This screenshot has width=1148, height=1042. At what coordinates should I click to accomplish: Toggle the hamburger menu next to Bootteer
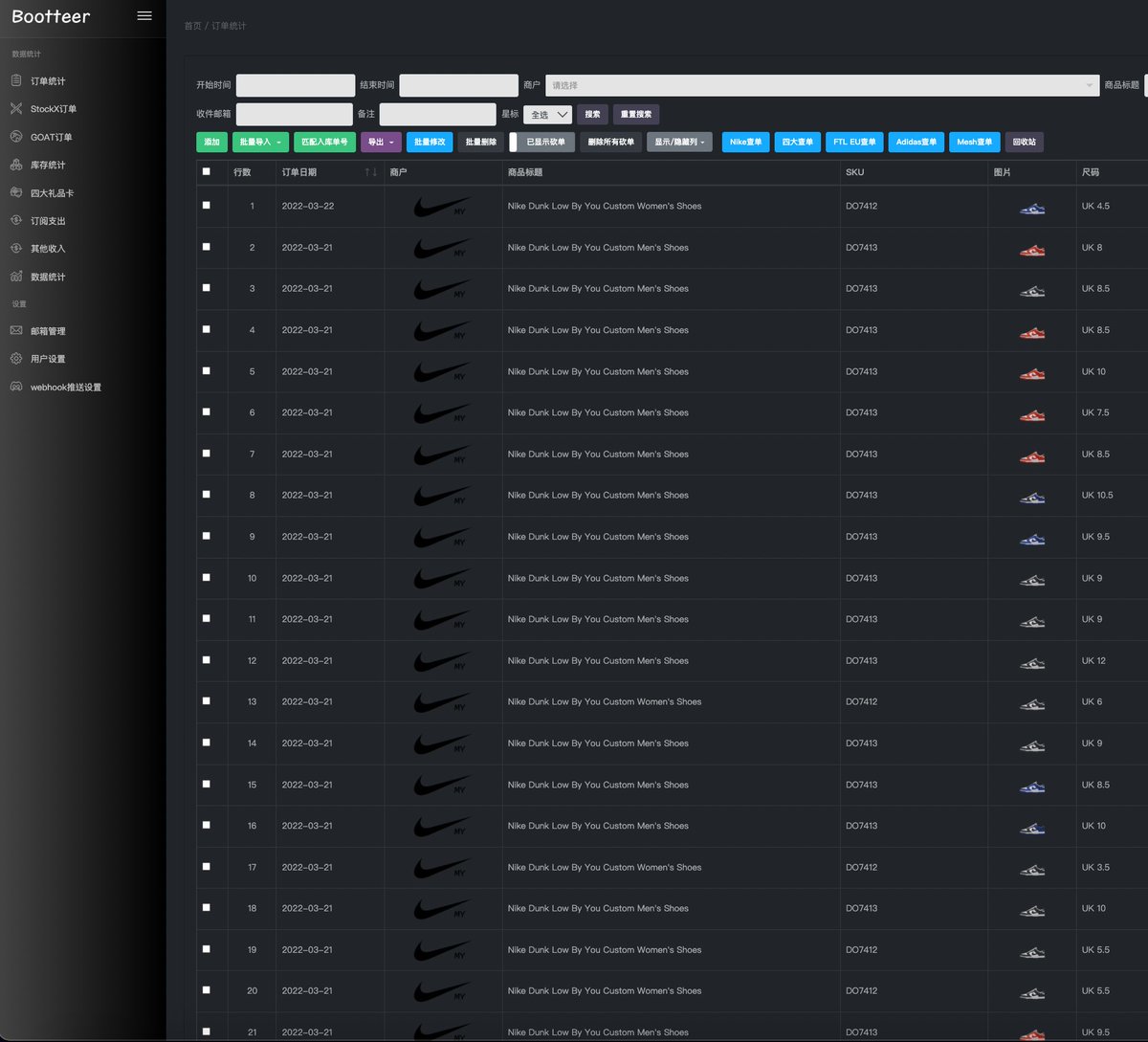tap(144, 16)
